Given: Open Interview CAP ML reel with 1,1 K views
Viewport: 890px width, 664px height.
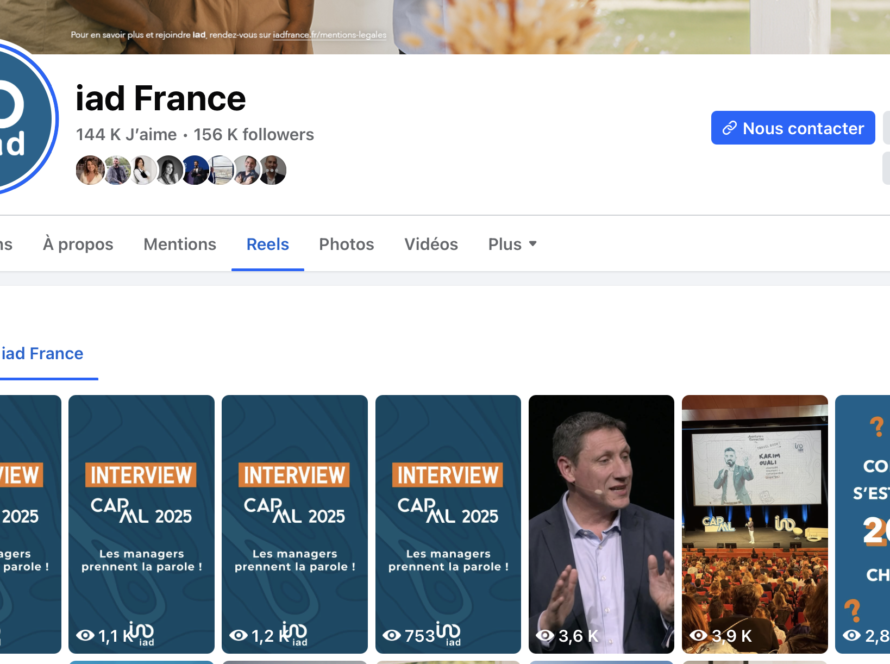Looking at the screenshot, I should point(141,524).
